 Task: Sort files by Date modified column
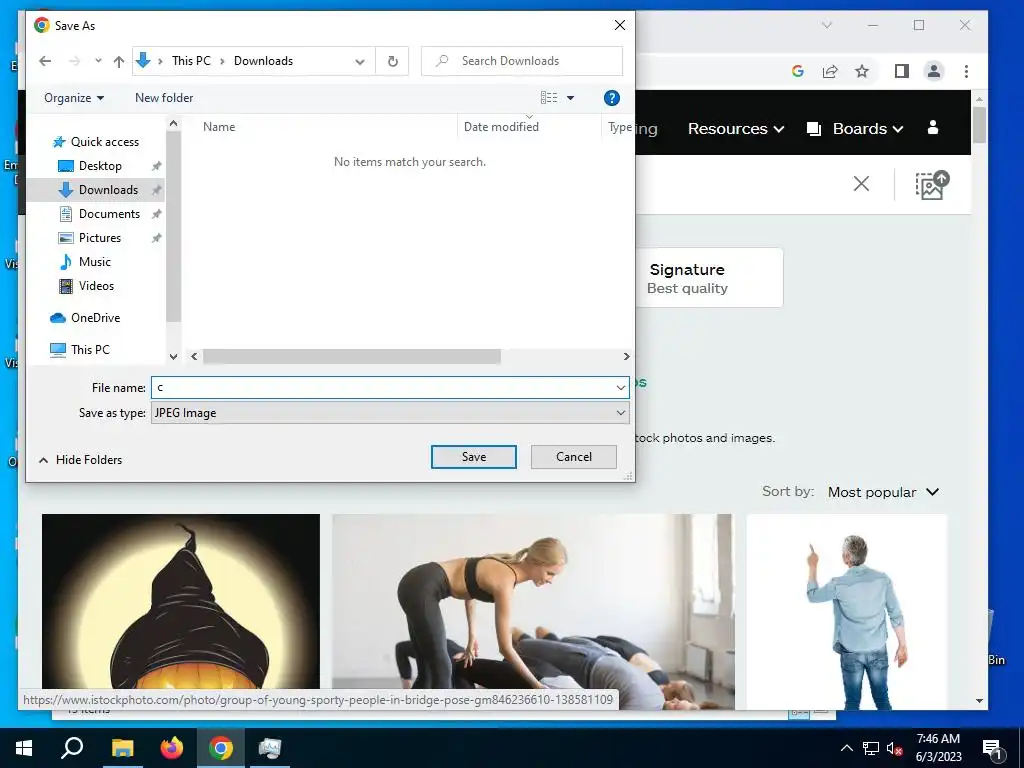click(501, 127)
